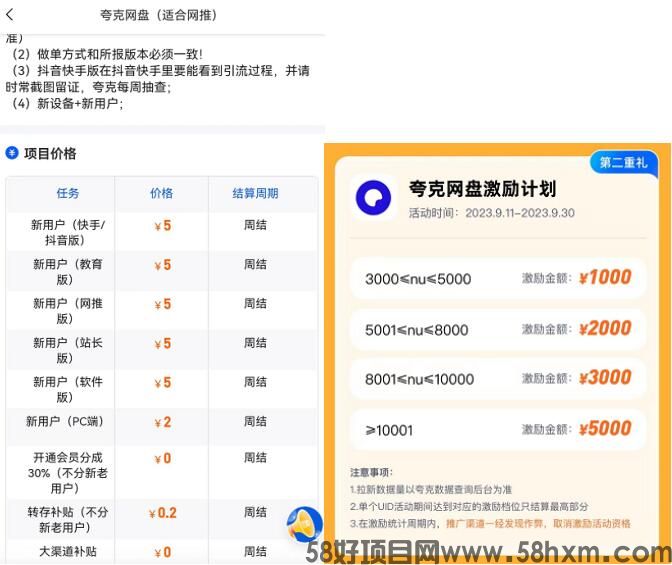Tap the ¥3000 incentive amount
The image size is (672, 565).
click(605, 378)
